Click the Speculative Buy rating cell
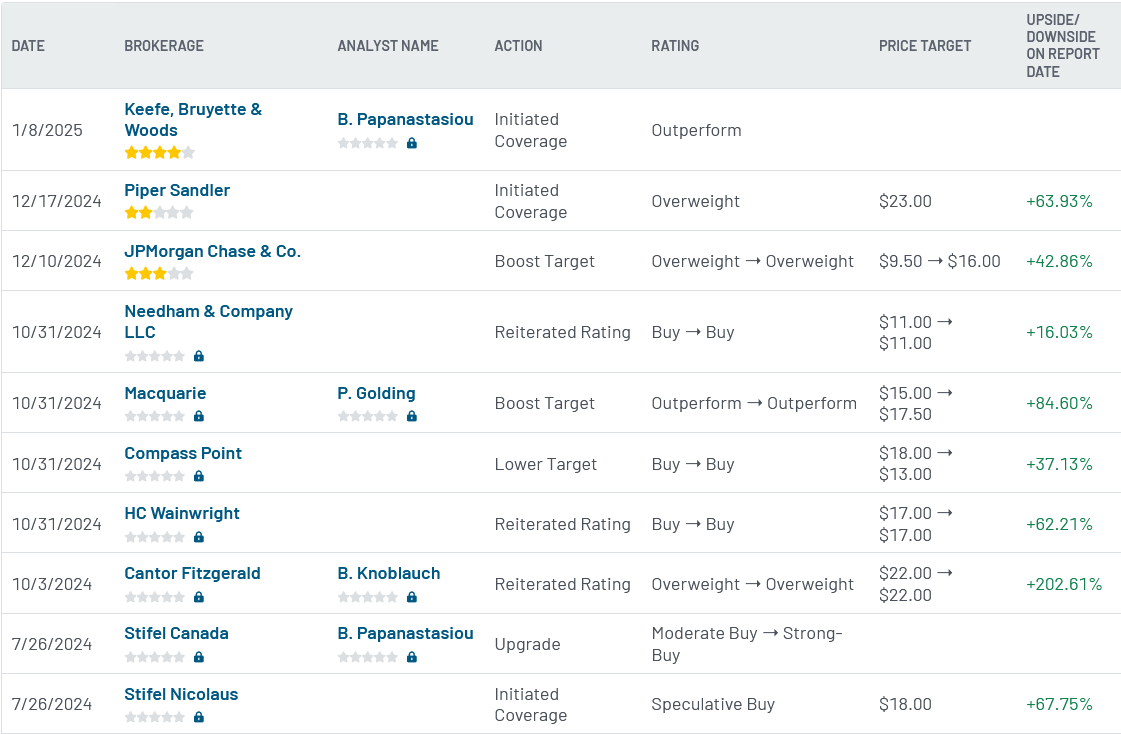The width and height of the screenshot is (1121, 734). point(713,704)
